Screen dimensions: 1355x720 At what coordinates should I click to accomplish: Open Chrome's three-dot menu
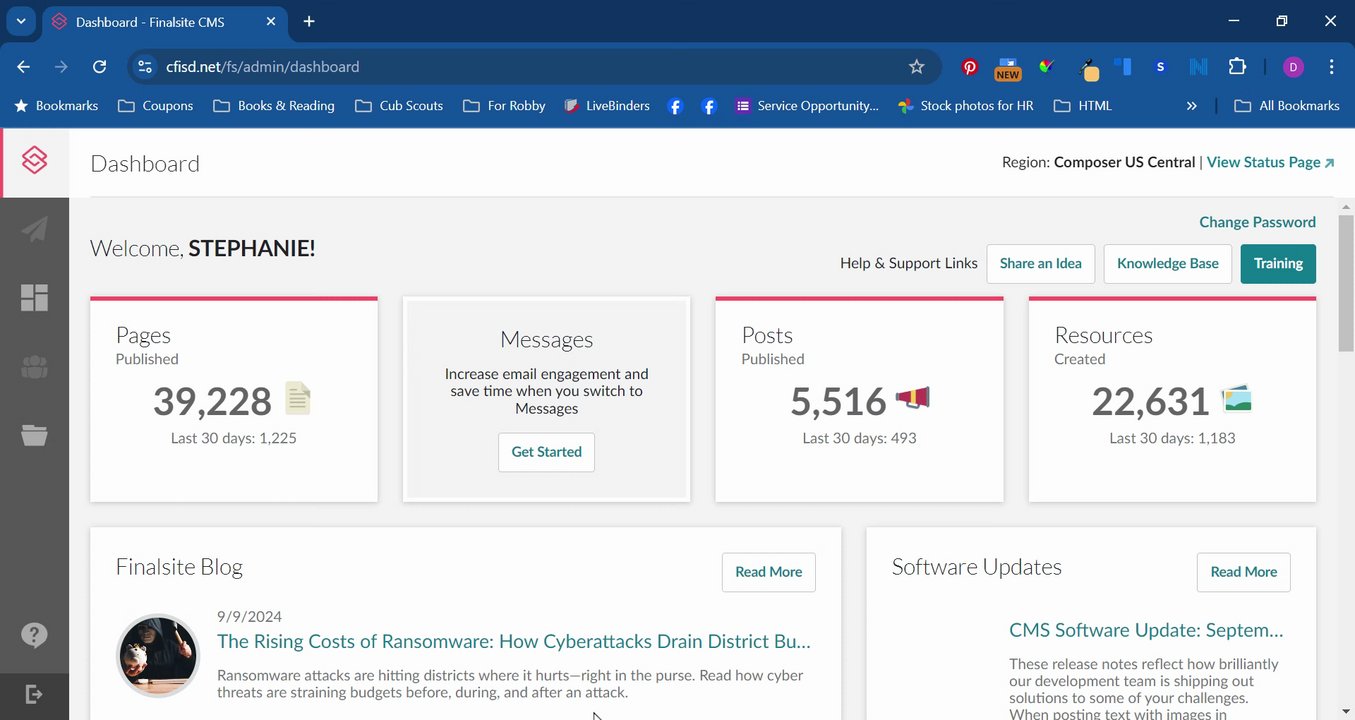tap(1332, 67)
